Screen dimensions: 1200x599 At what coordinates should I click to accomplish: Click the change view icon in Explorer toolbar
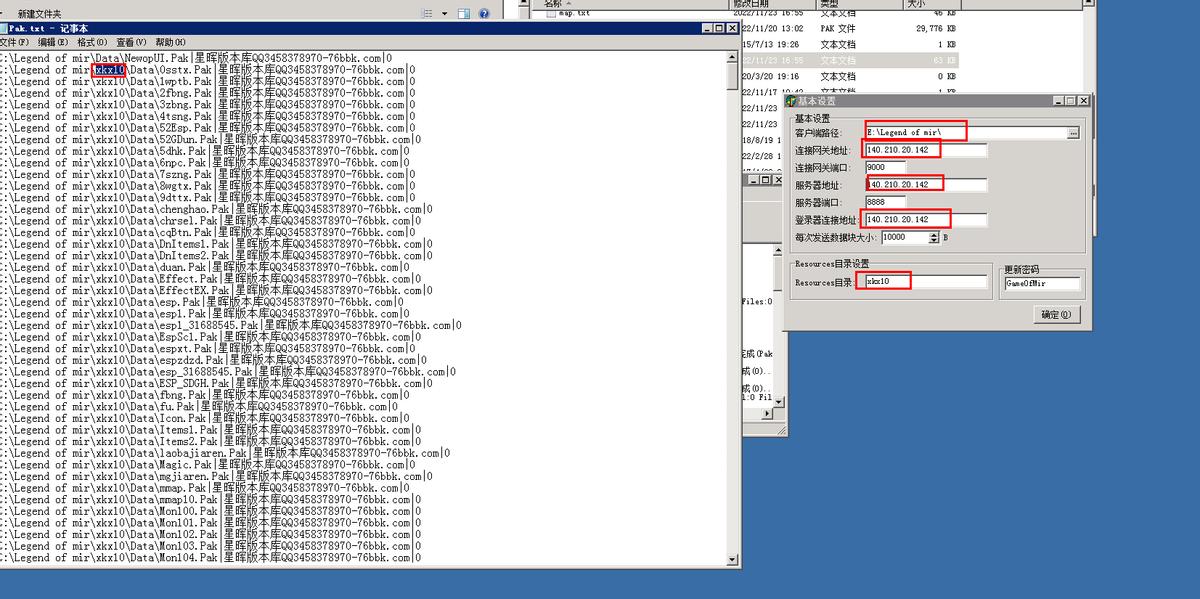point(428,14)
